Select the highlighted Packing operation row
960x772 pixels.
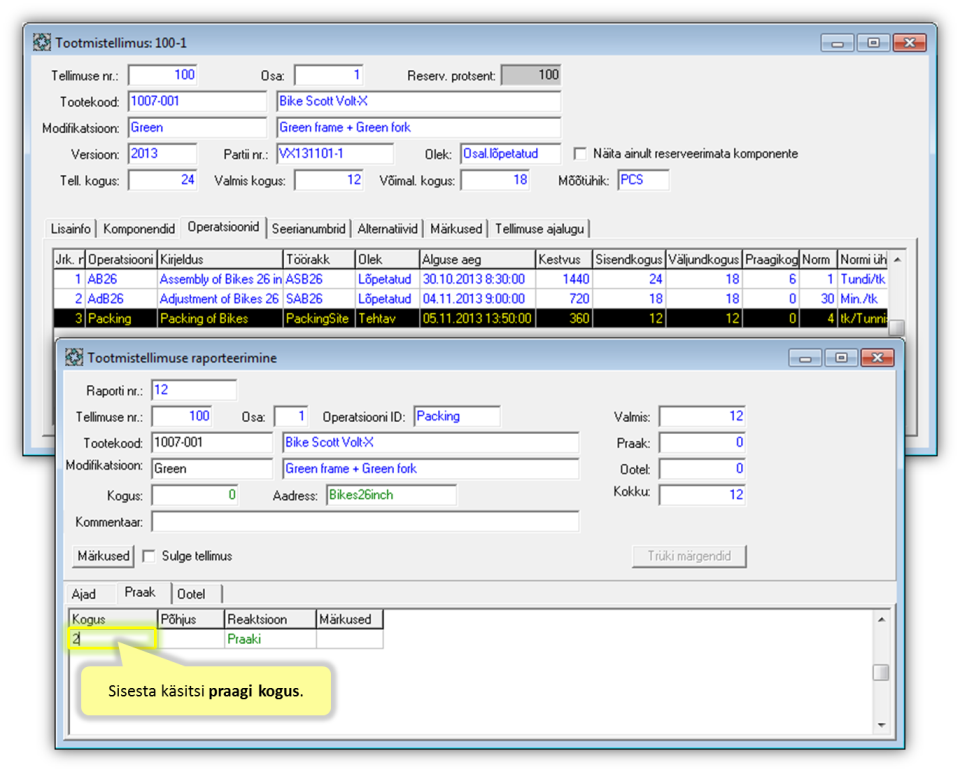coord(470,318)
